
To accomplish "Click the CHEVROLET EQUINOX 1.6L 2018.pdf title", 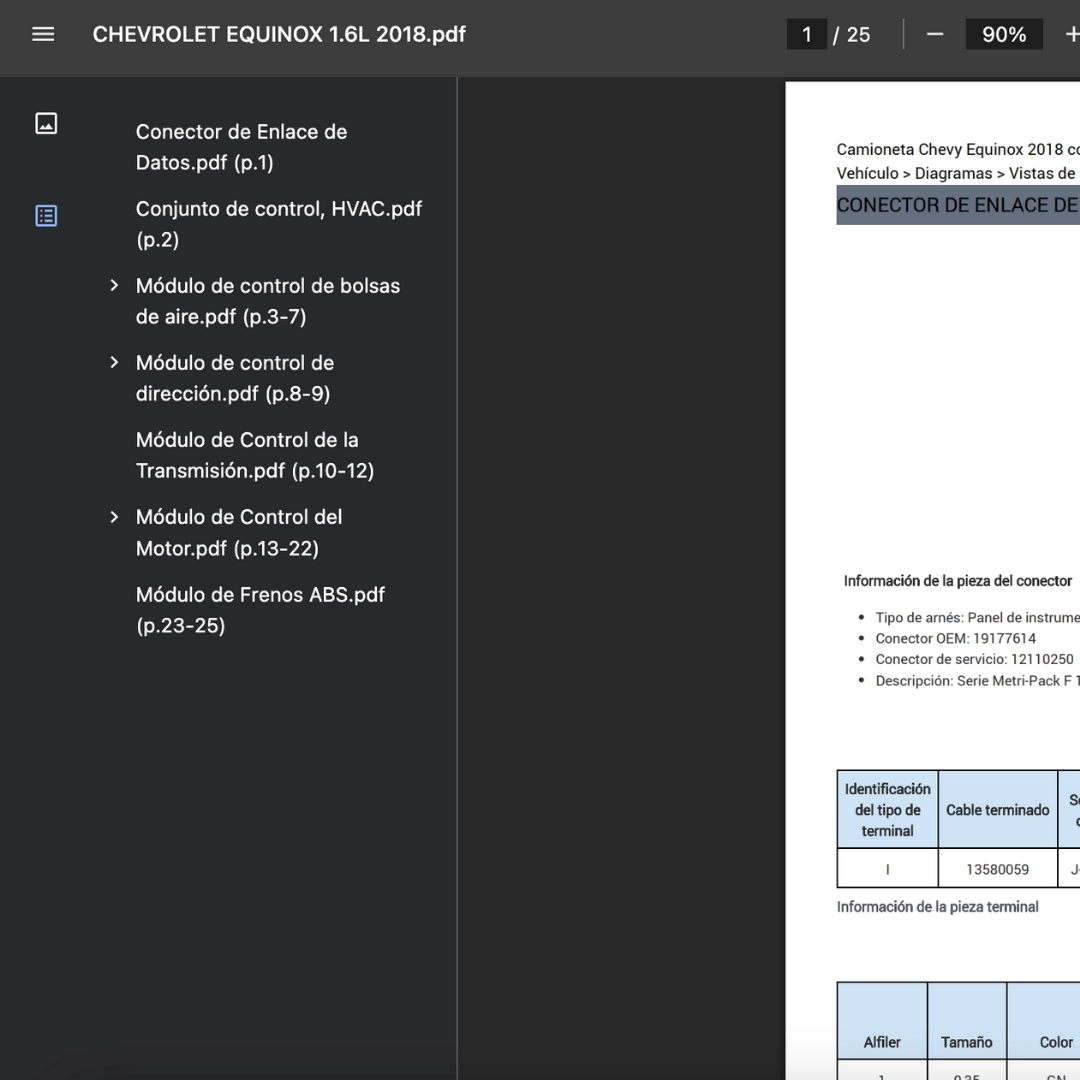I will (x=279, y=34).
